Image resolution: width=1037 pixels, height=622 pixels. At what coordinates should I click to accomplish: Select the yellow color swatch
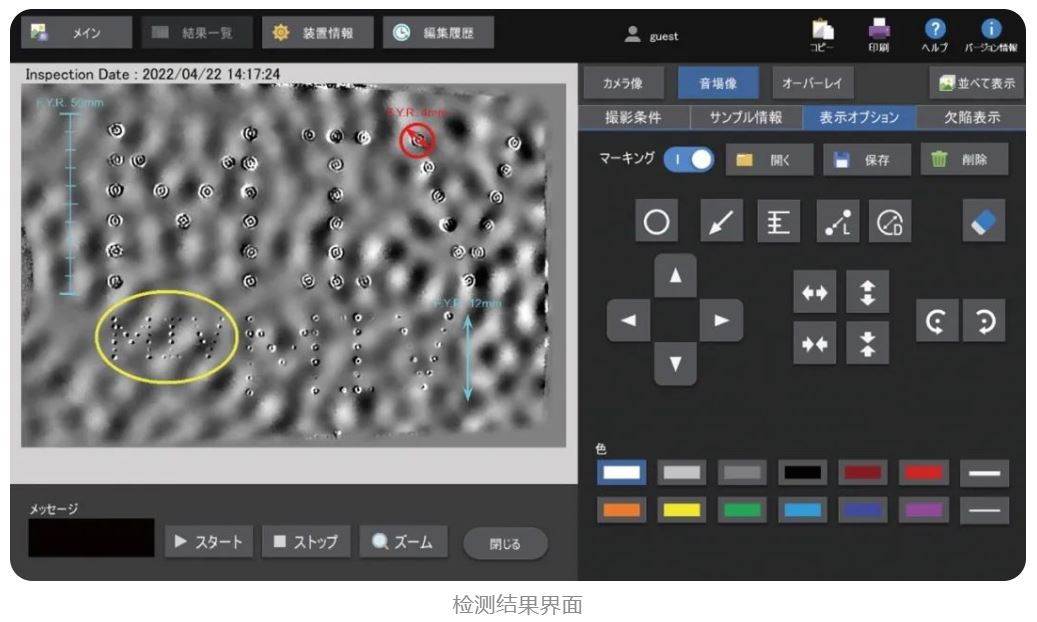coord(681,510)
